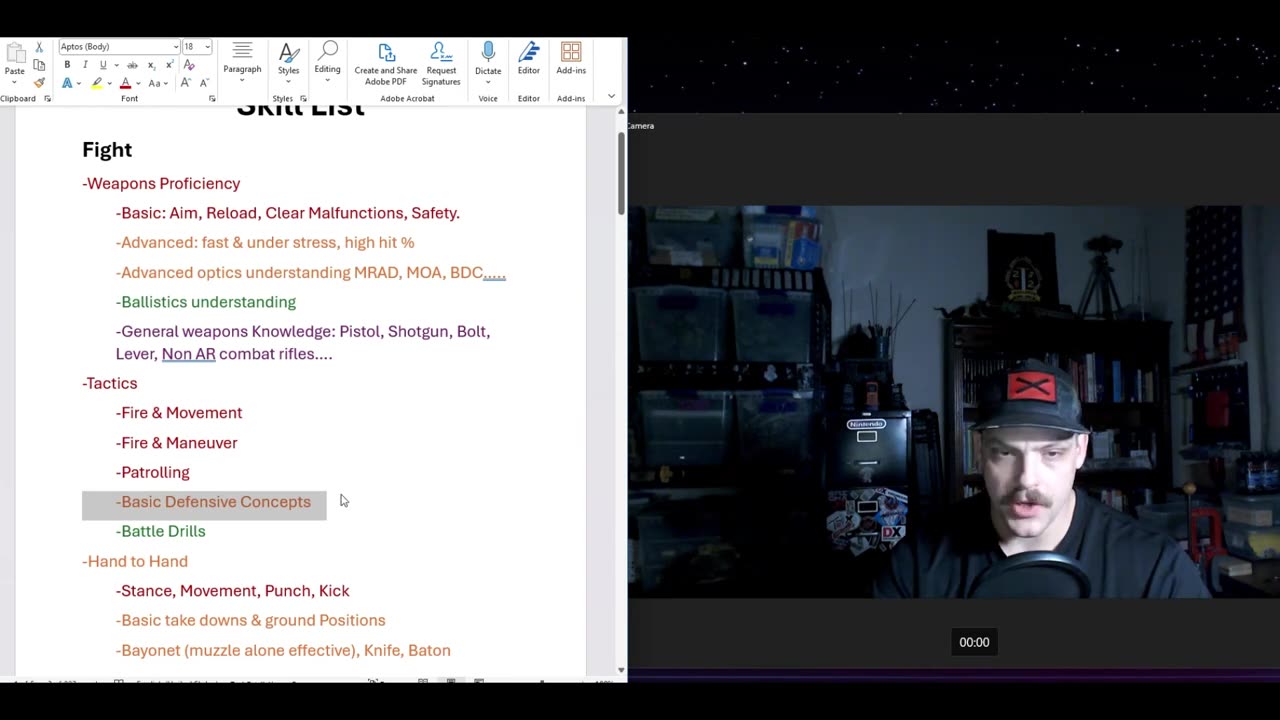Toggle superscript formatting

point(169,65)
